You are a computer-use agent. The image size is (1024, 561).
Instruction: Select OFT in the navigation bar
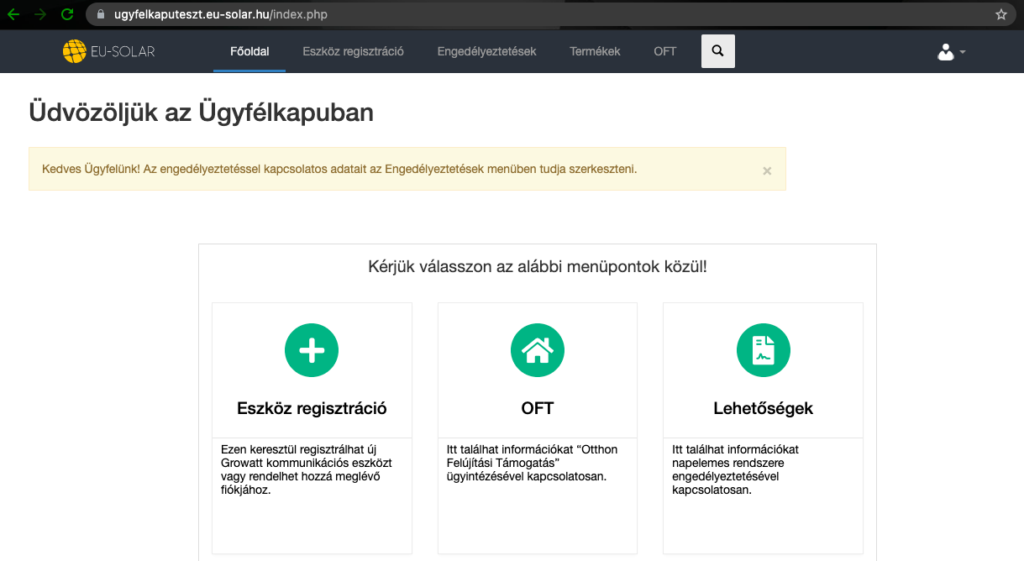665,52
